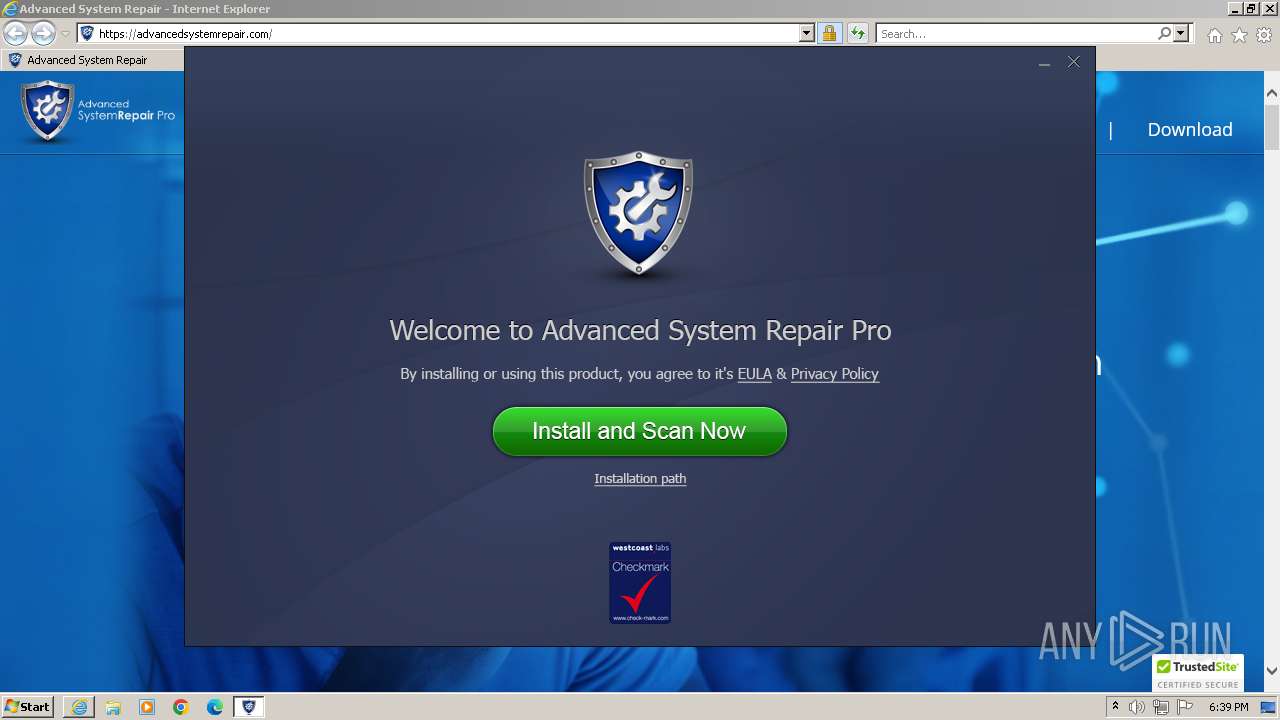Focus the Search box in the browser
This screenshot has height=720, width=1280.
(1015, 33)
